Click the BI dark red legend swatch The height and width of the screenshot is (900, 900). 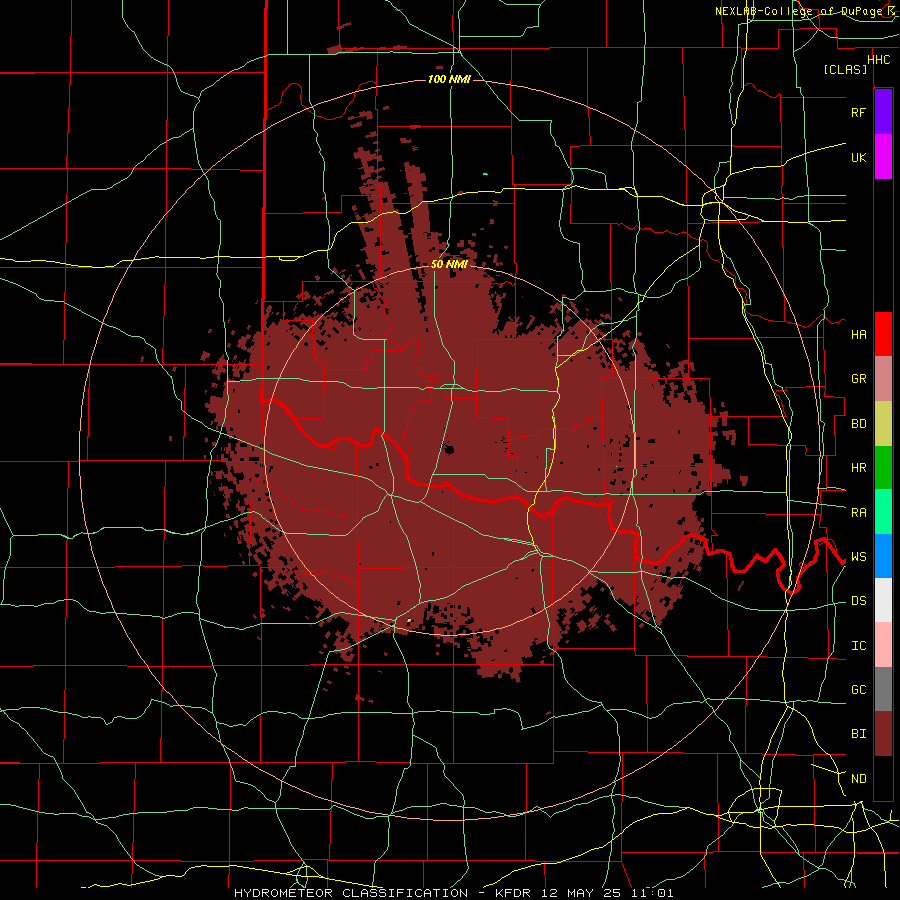883,734
